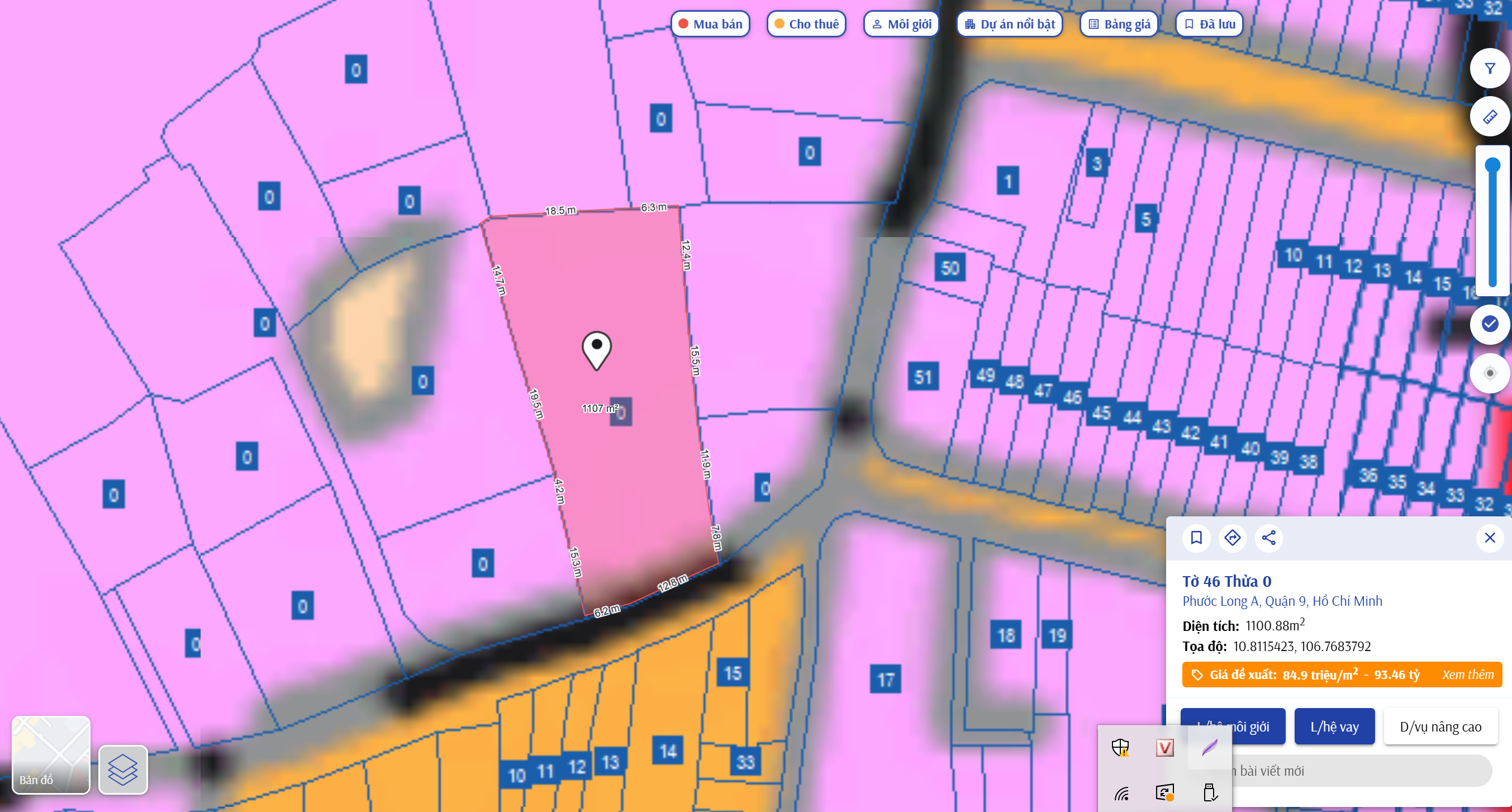
Task: Click the 12.4 m edge length label
Action: pos(686,255)
